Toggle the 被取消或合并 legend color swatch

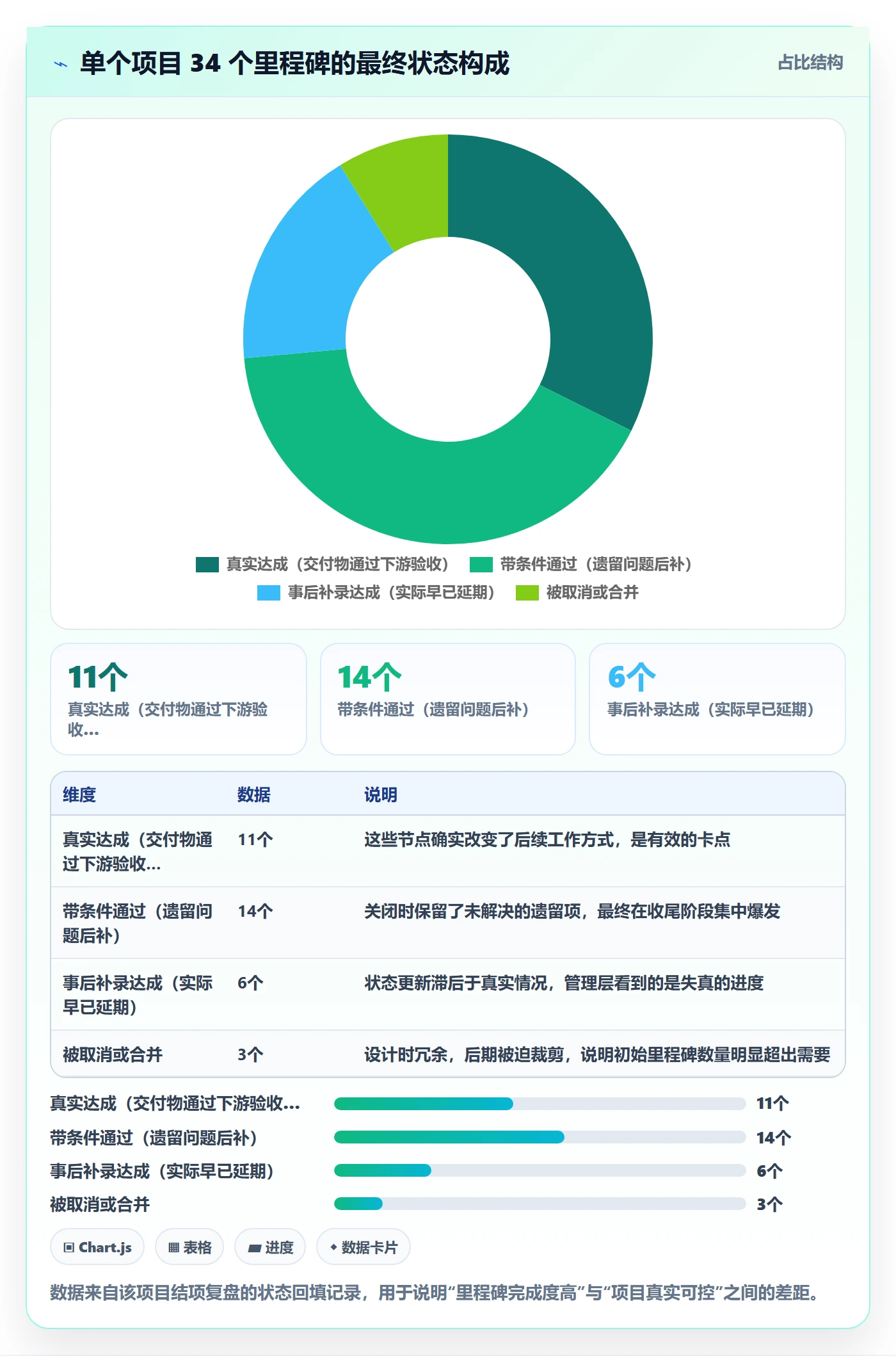[x=527, y=593]
